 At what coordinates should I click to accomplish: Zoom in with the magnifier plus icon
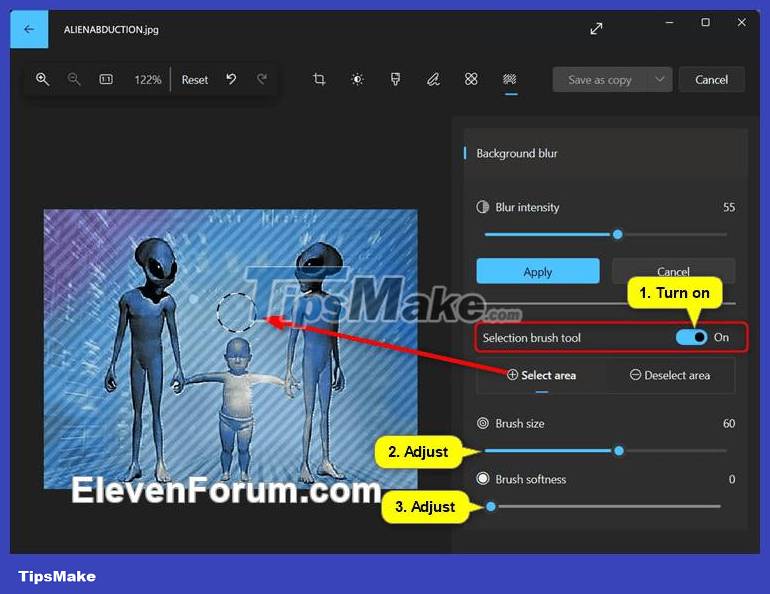pyautogui.click(x=42, y=79)
